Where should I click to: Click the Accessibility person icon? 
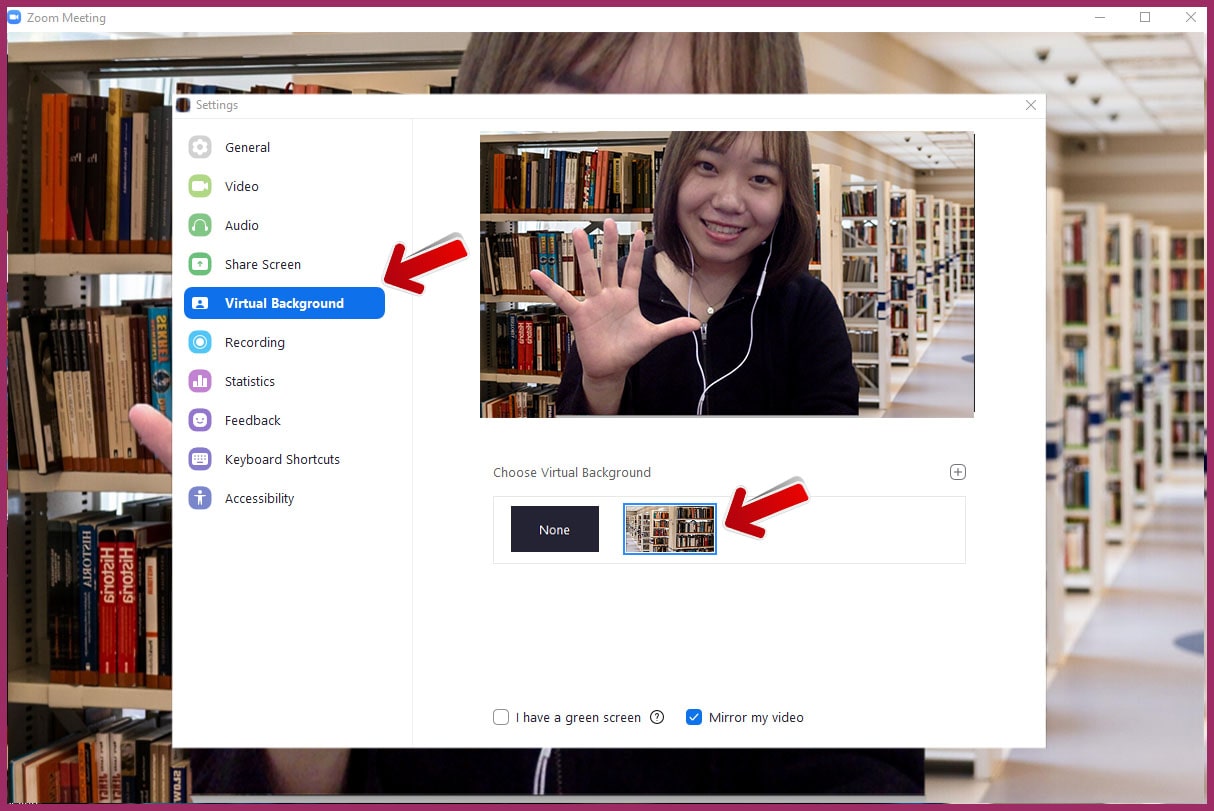(x=200, y=498)
